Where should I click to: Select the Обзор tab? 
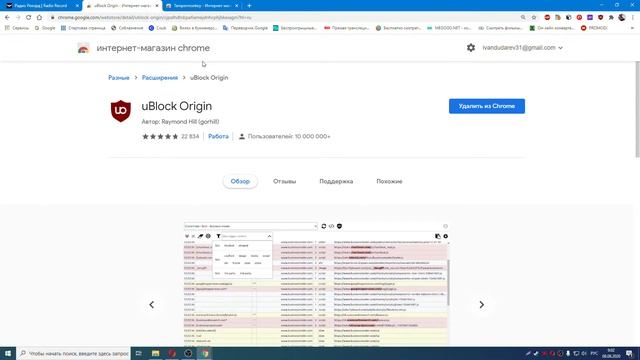(x=240, y=181)
